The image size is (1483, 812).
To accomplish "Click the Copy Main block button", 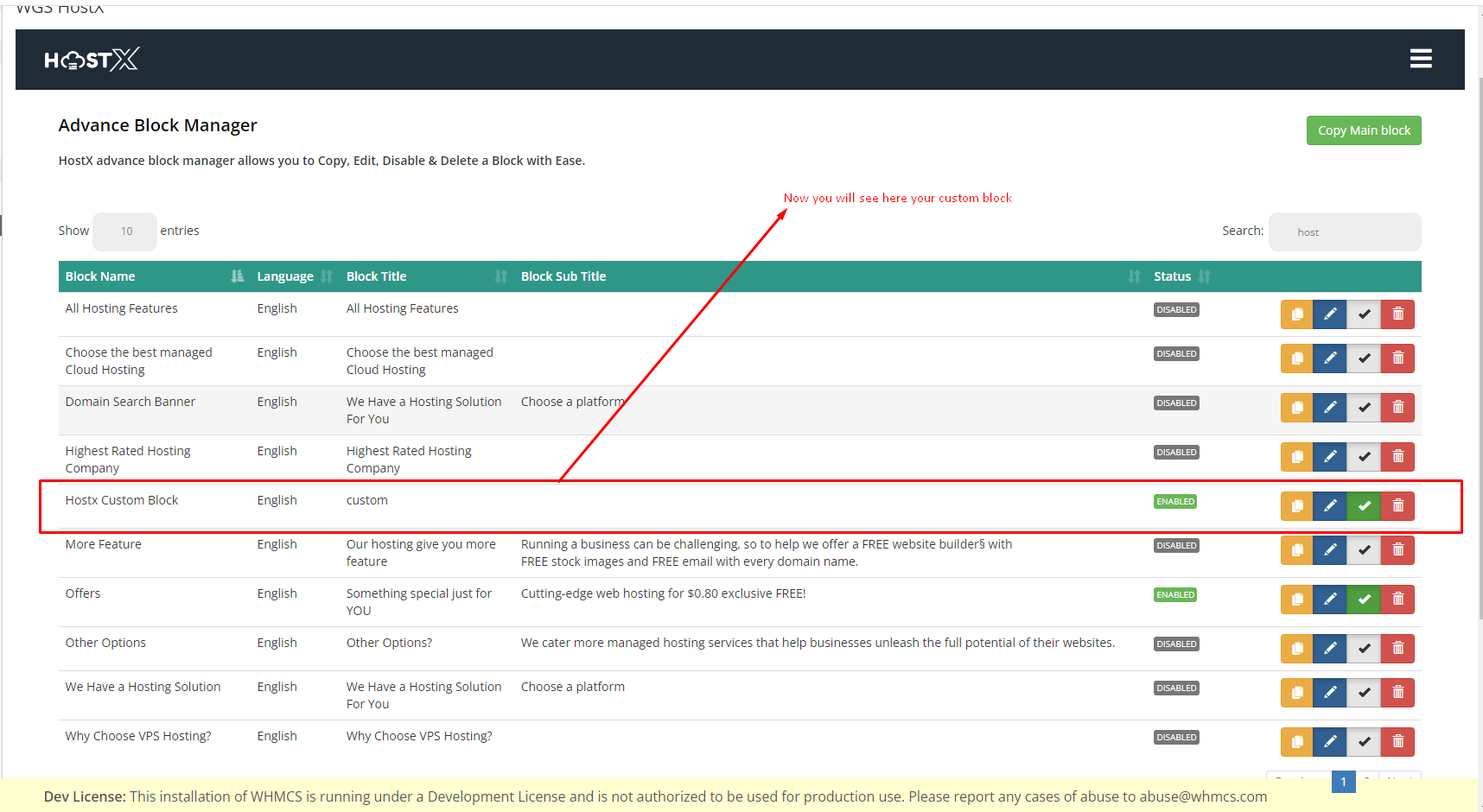I will (1364, 130).
